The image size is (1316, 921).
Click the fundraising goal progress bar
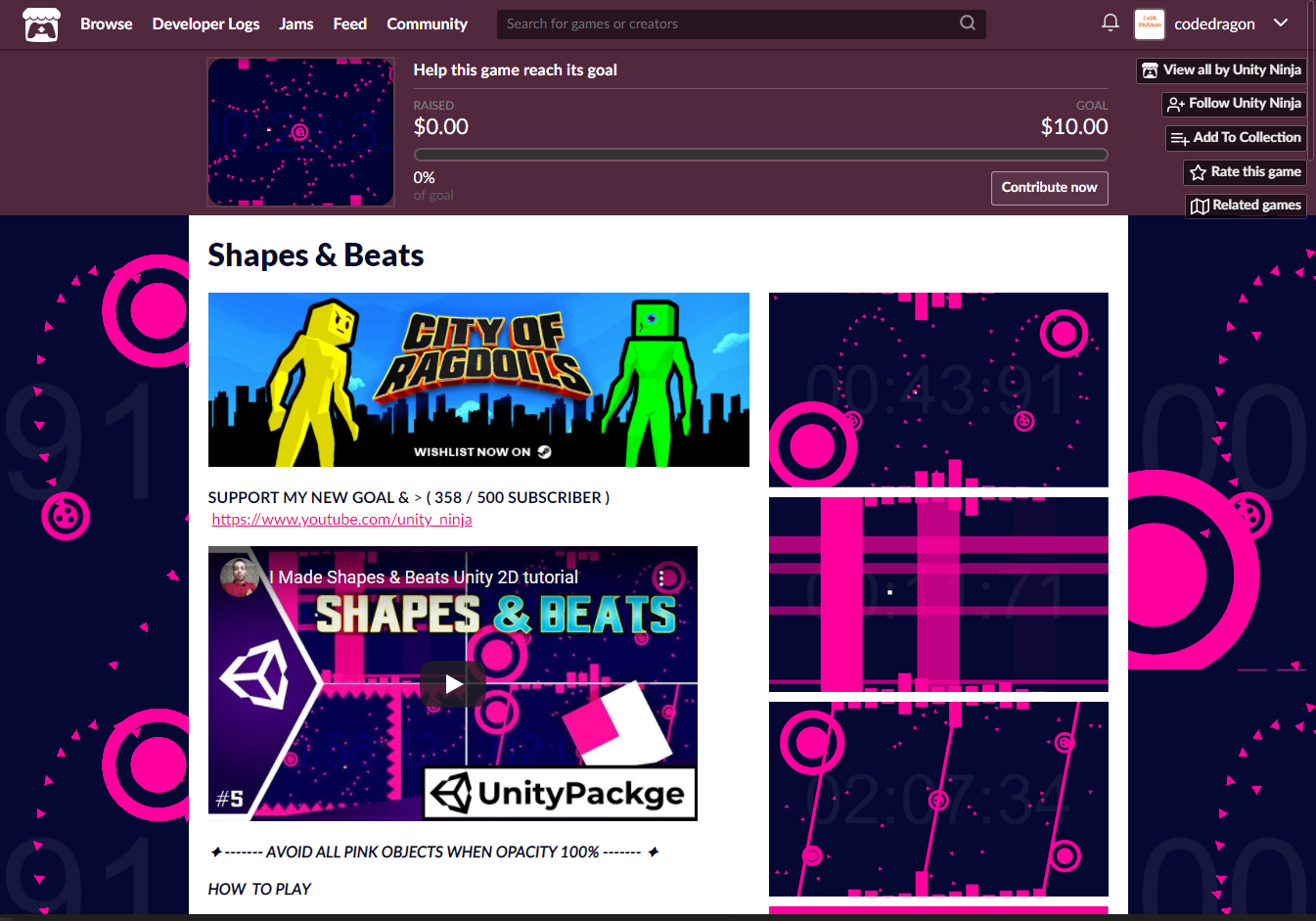760,155
